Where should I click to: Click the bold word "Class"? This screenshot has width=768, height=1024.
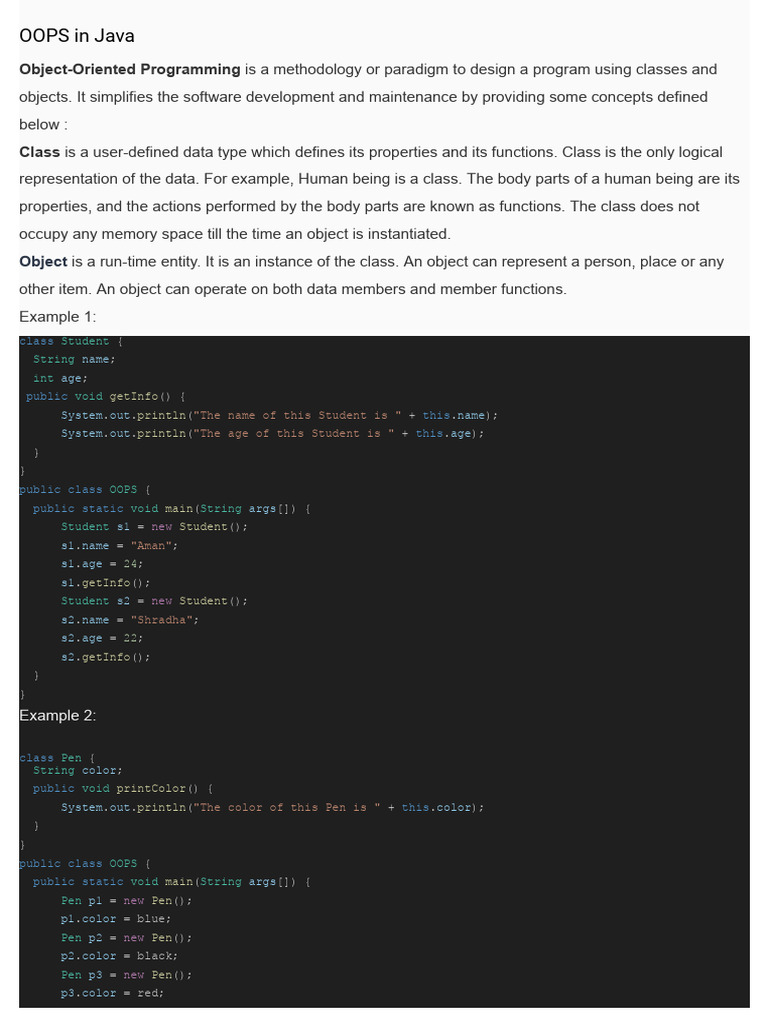click(x=39, y=152)
